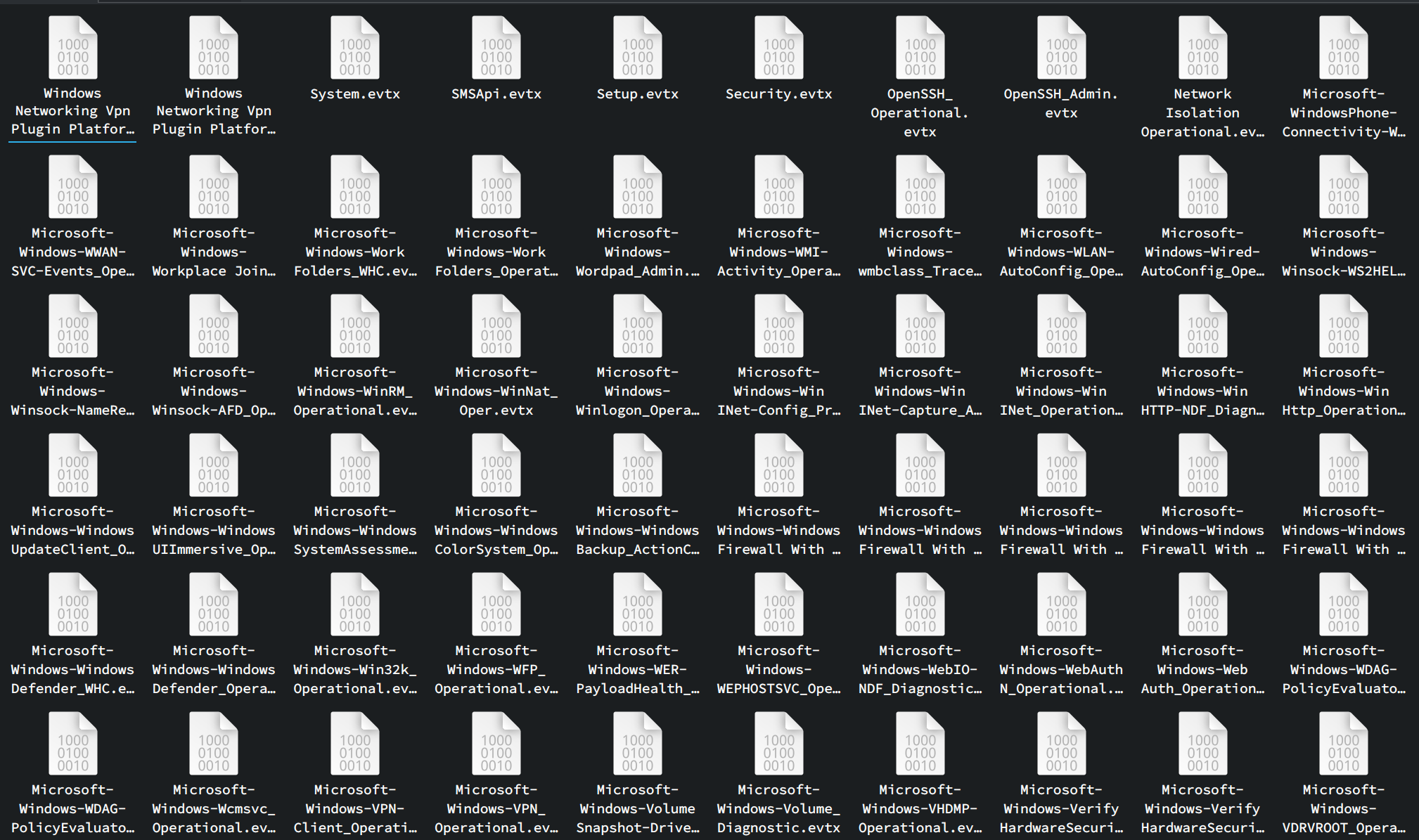Screen dimensions: 1419x840
Task: Click the WindowsUpdateClient_O… file
Action: coord(73,465)
